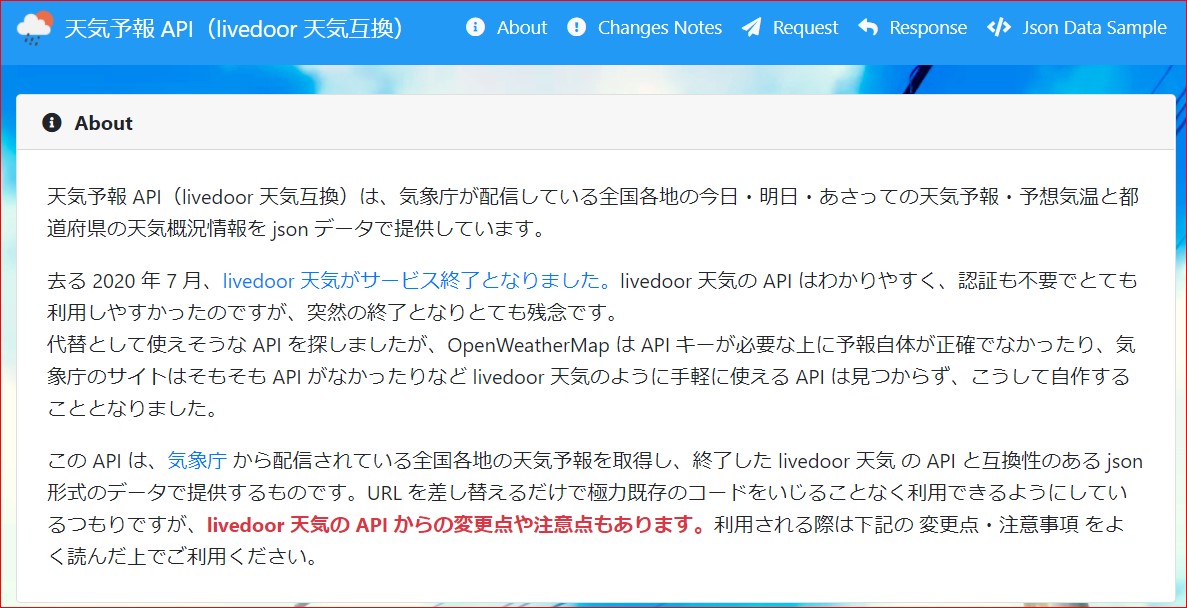
Task: Click the text 道府県の天気概況情報を json データで提供しています。
Action: (x=296, y=229)
